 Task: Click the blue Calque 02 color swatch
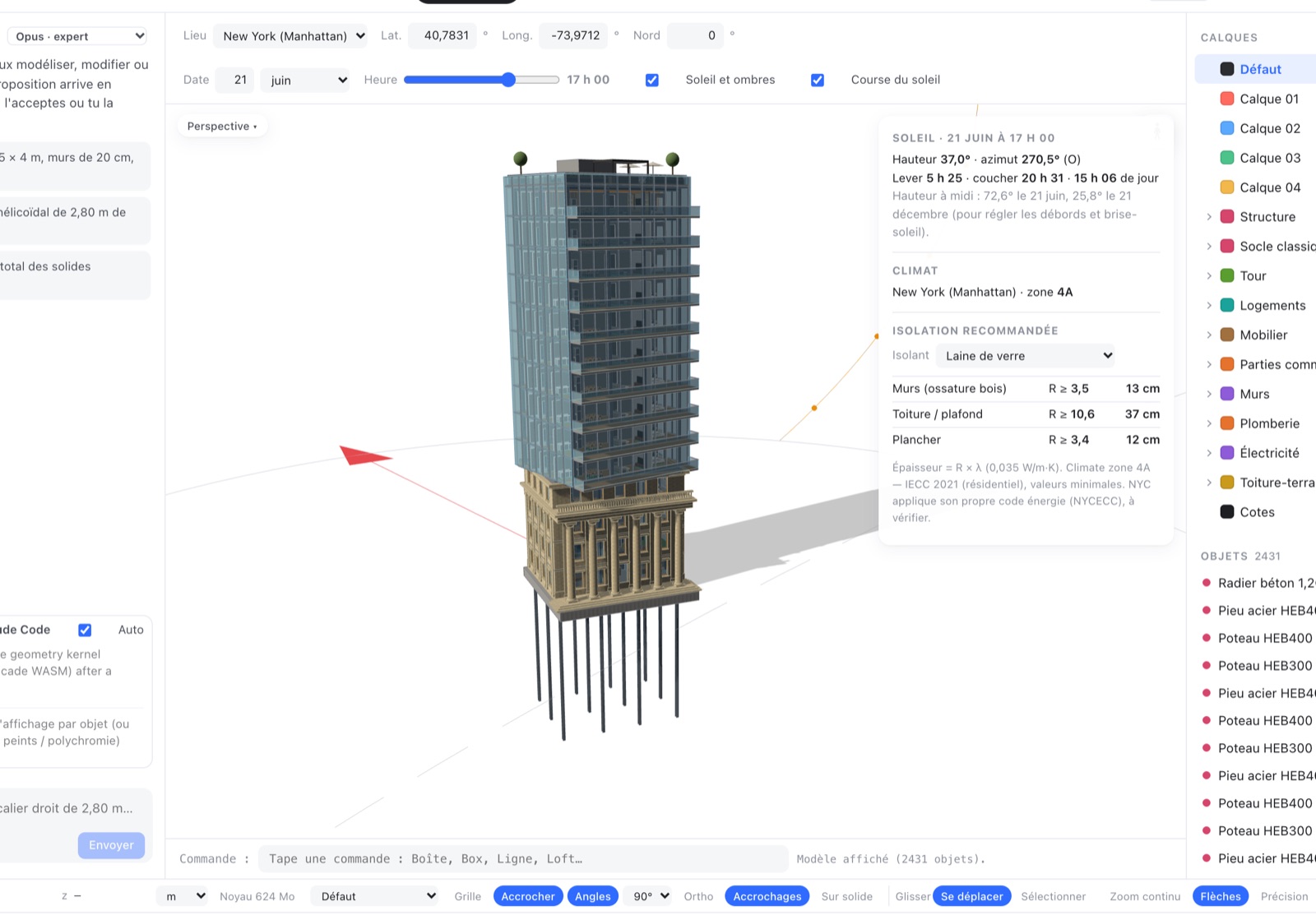[x=1227, y=128]
